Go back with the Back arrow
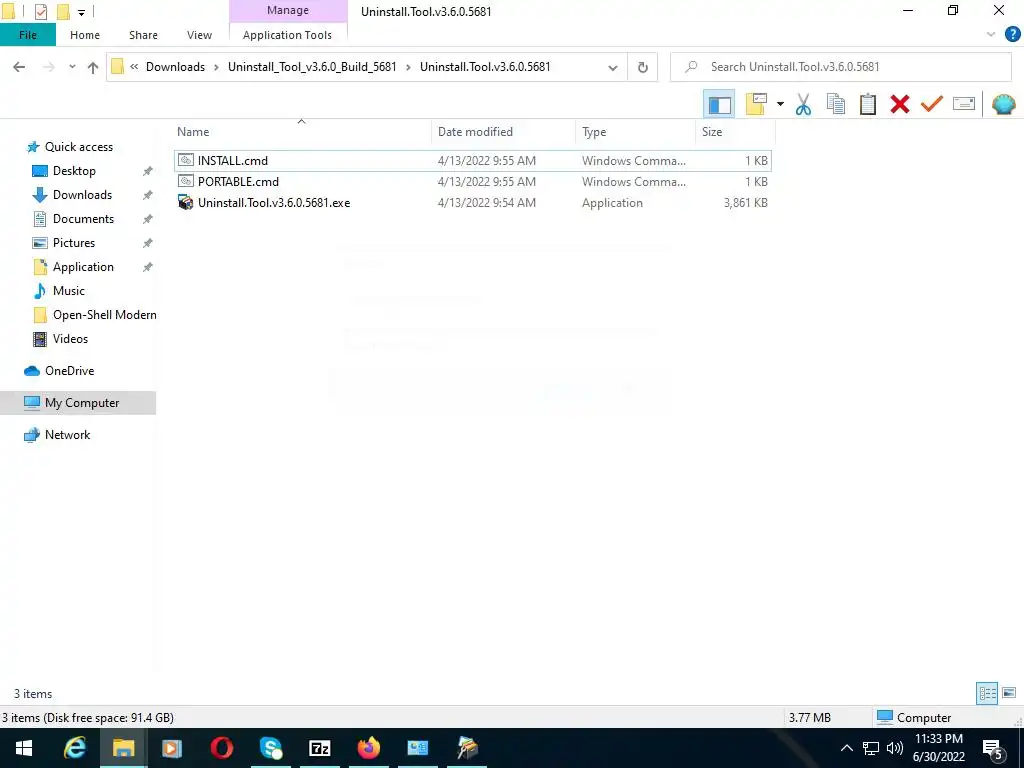This screenshot has height=768, width=1024. [20, 67]
